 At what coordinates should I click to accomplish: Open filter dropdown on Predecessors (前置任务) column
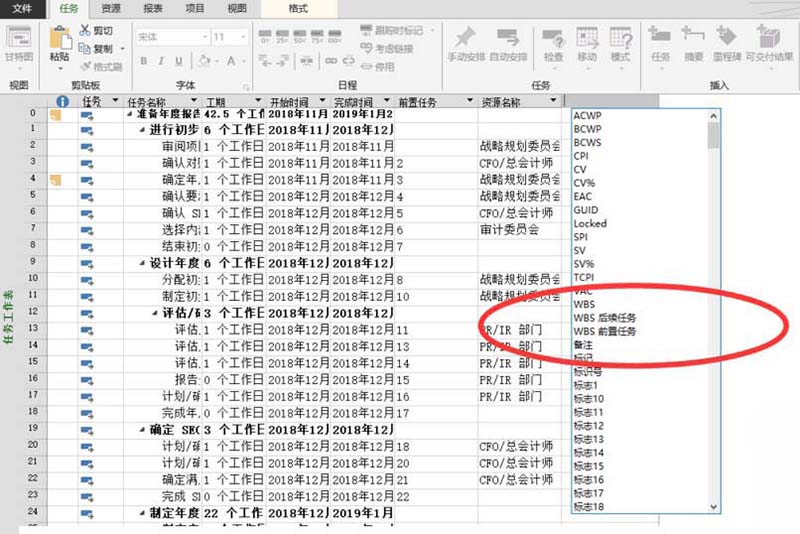pos(470,100)
